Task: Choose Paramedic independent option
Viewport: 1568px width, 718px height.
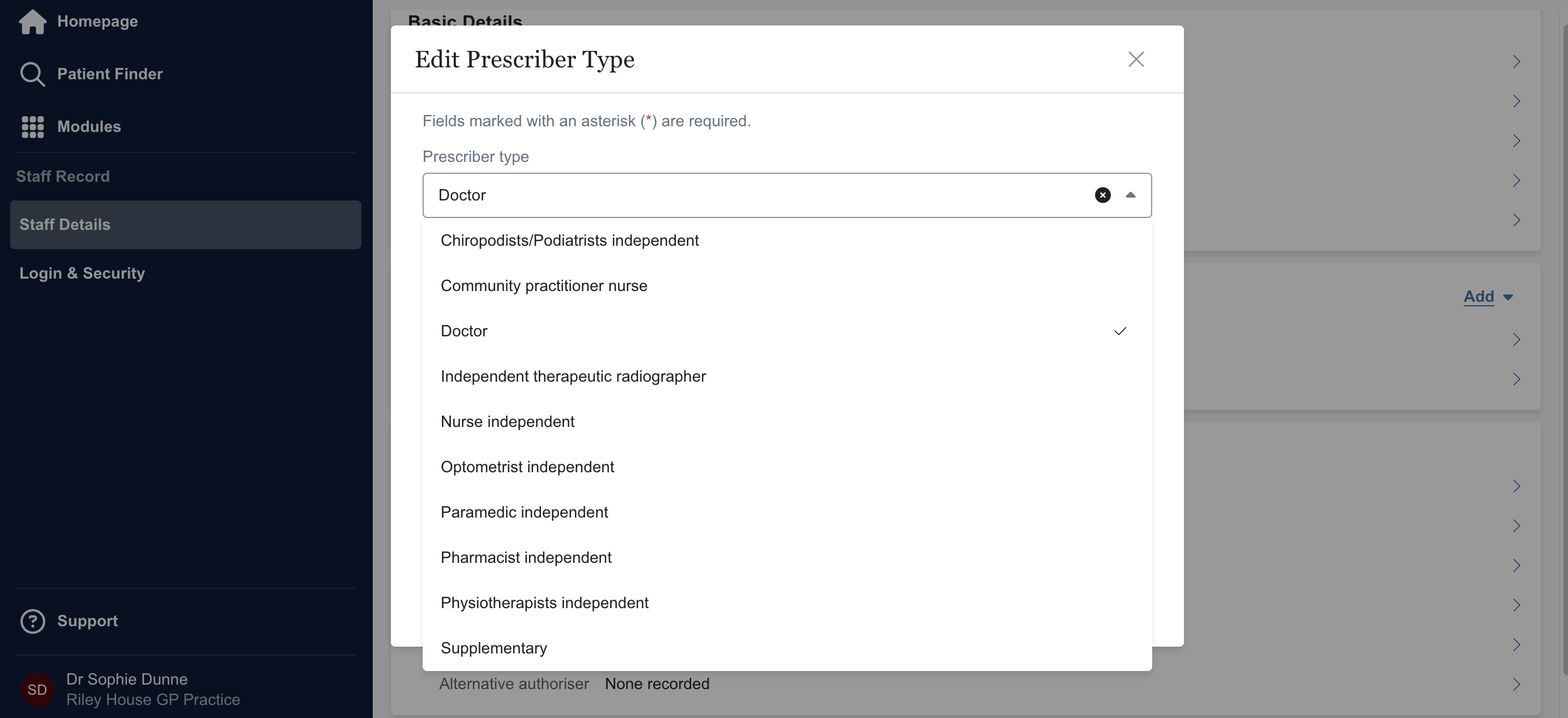Action: (524, 512)
